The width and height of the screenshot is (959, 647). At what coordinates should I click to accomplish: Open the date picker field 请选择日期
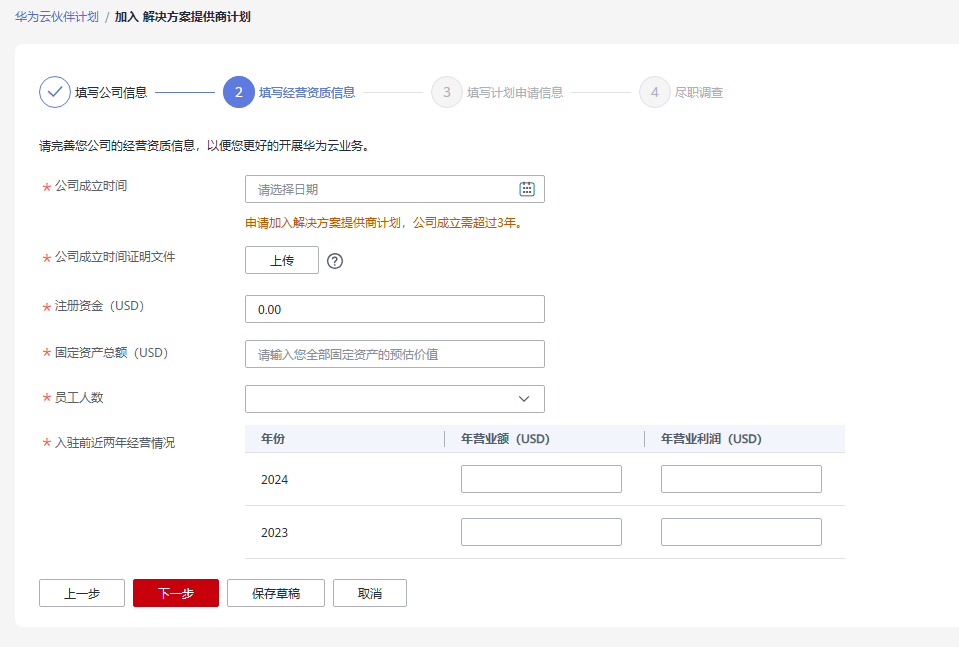(x=380, y=188)
